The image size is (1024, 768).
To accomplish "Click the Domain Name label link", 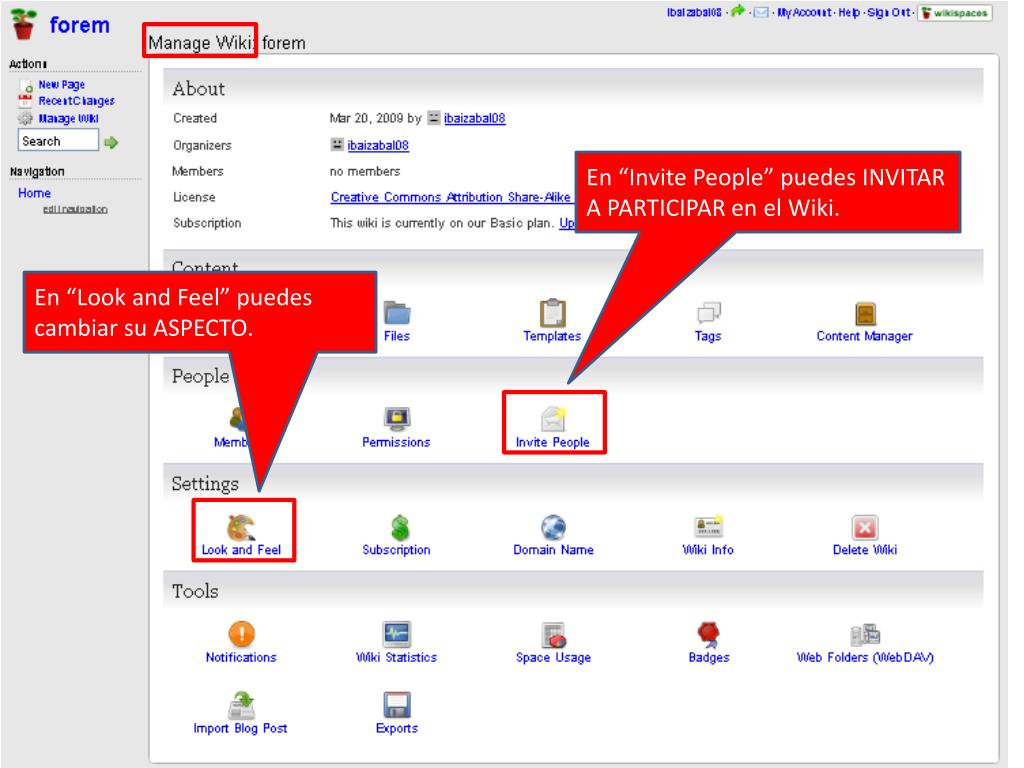I will 553,550.
